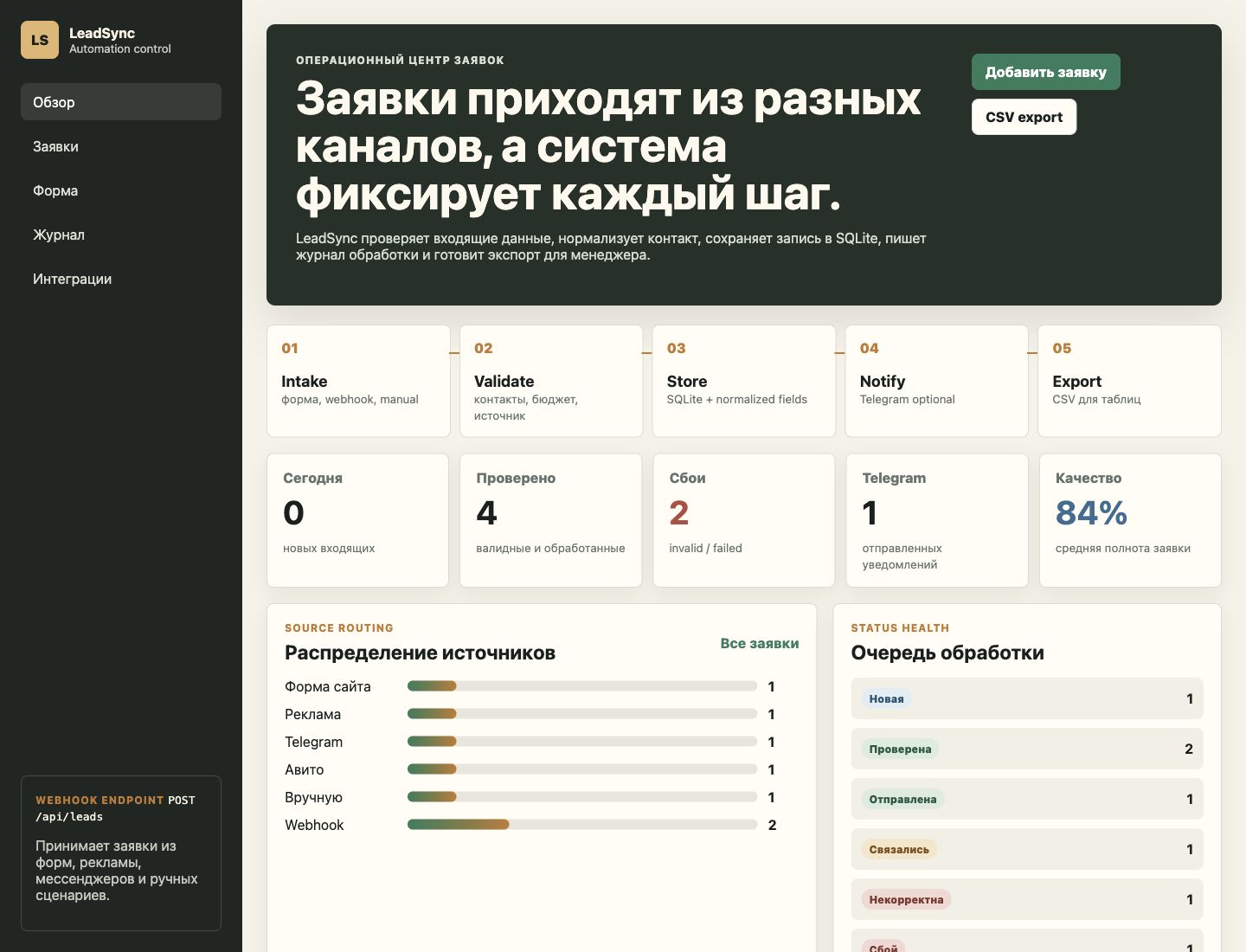Click the Проверена status badge
1246x952 pixels.
900,749
